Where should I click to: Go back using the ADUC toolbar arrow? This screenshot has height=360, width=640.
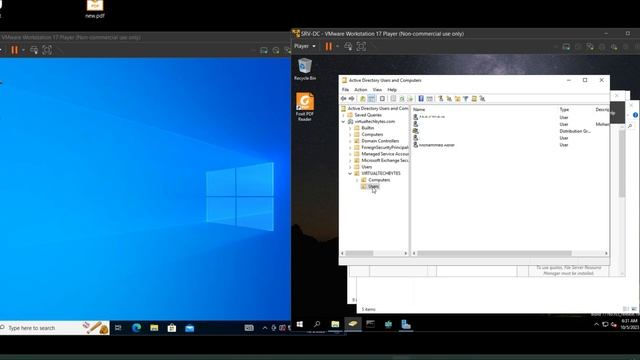[x=343, y=99]
